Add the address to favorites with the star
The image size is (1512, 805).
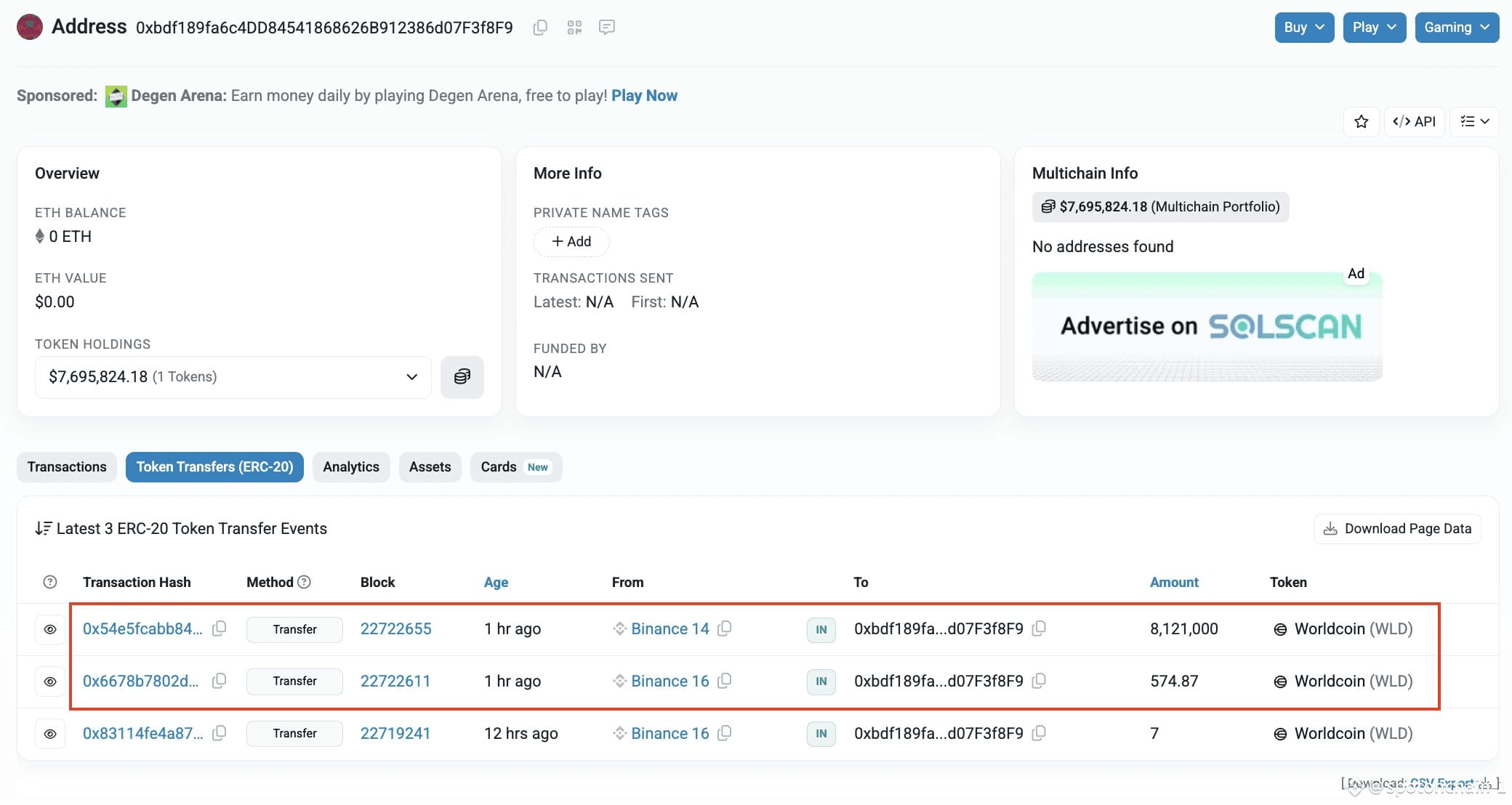1362,121
